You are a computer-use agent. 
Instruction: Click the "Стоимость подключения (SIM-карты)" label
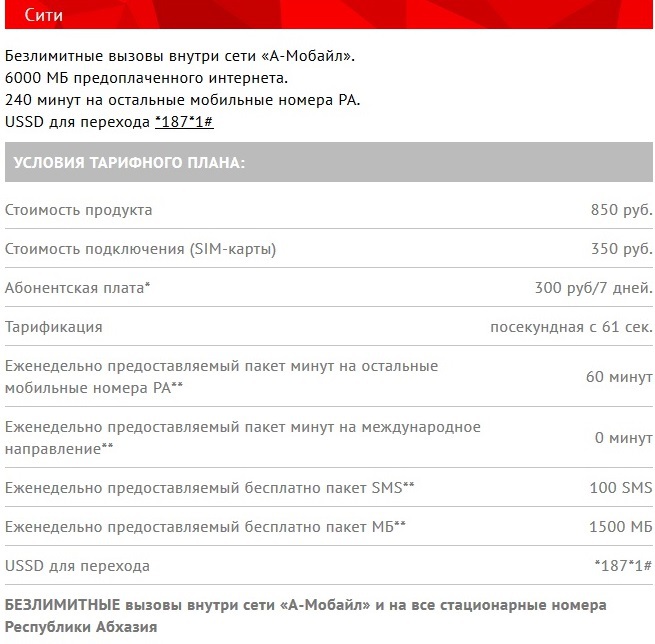[140, 249]
